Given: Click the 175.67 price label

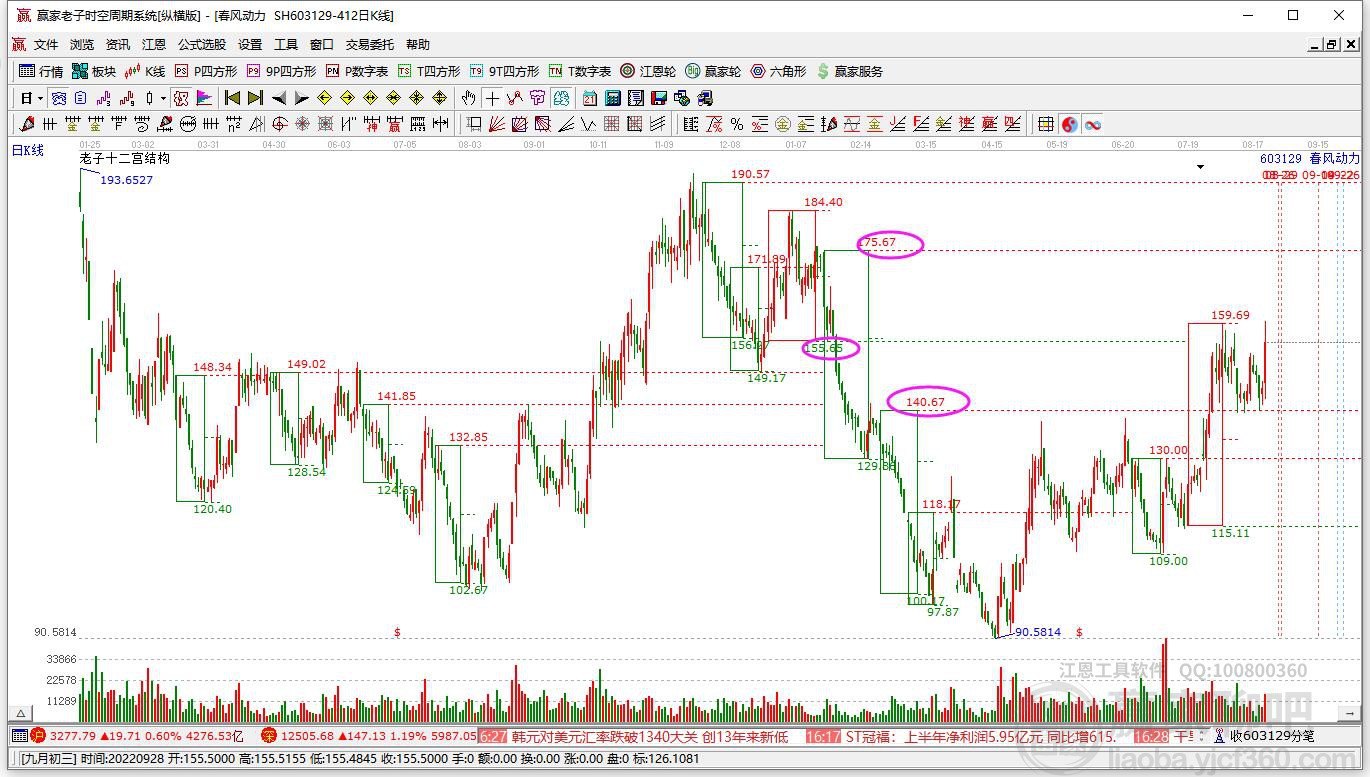Looking at the screenshot, I should coord(877,243).
